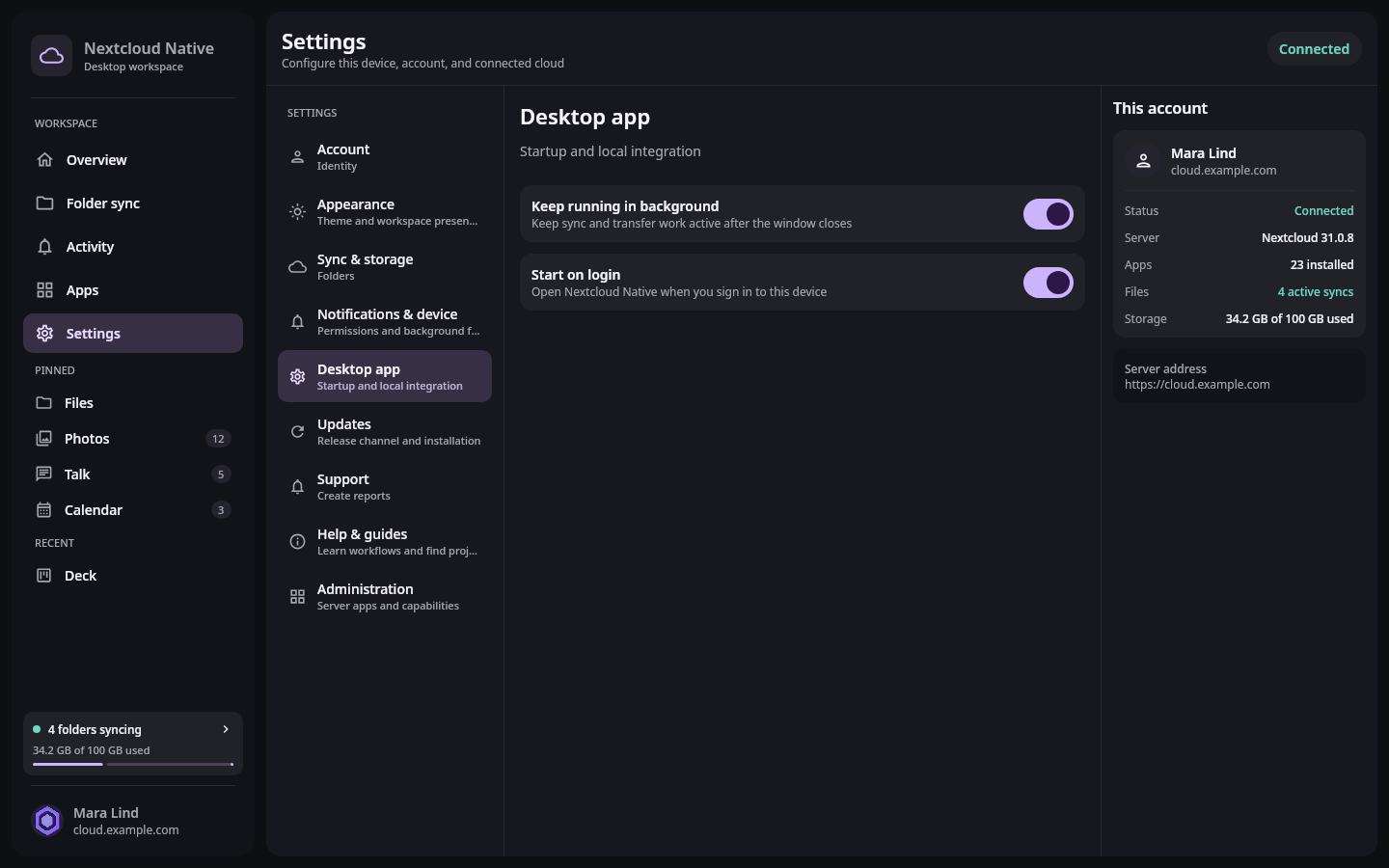Click the Desktop app gear icon
The width and height of the screenshot is (1389, 868).
297,377
